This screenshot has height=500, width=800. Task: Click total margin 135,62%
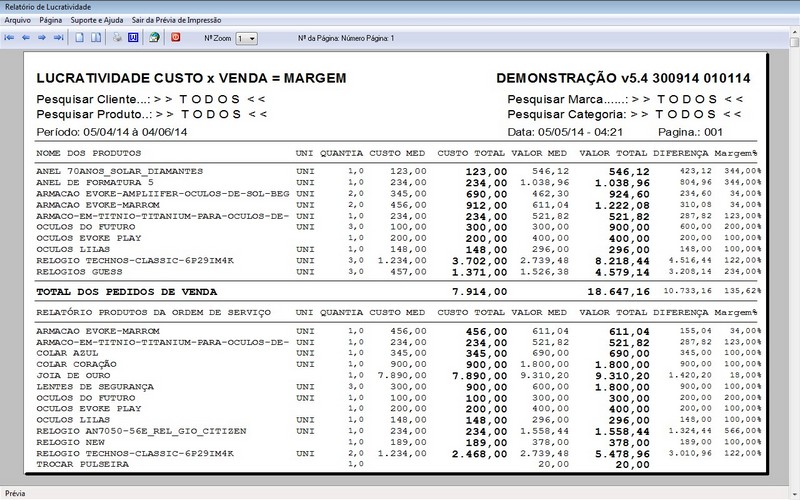click(x=742, y=291)
